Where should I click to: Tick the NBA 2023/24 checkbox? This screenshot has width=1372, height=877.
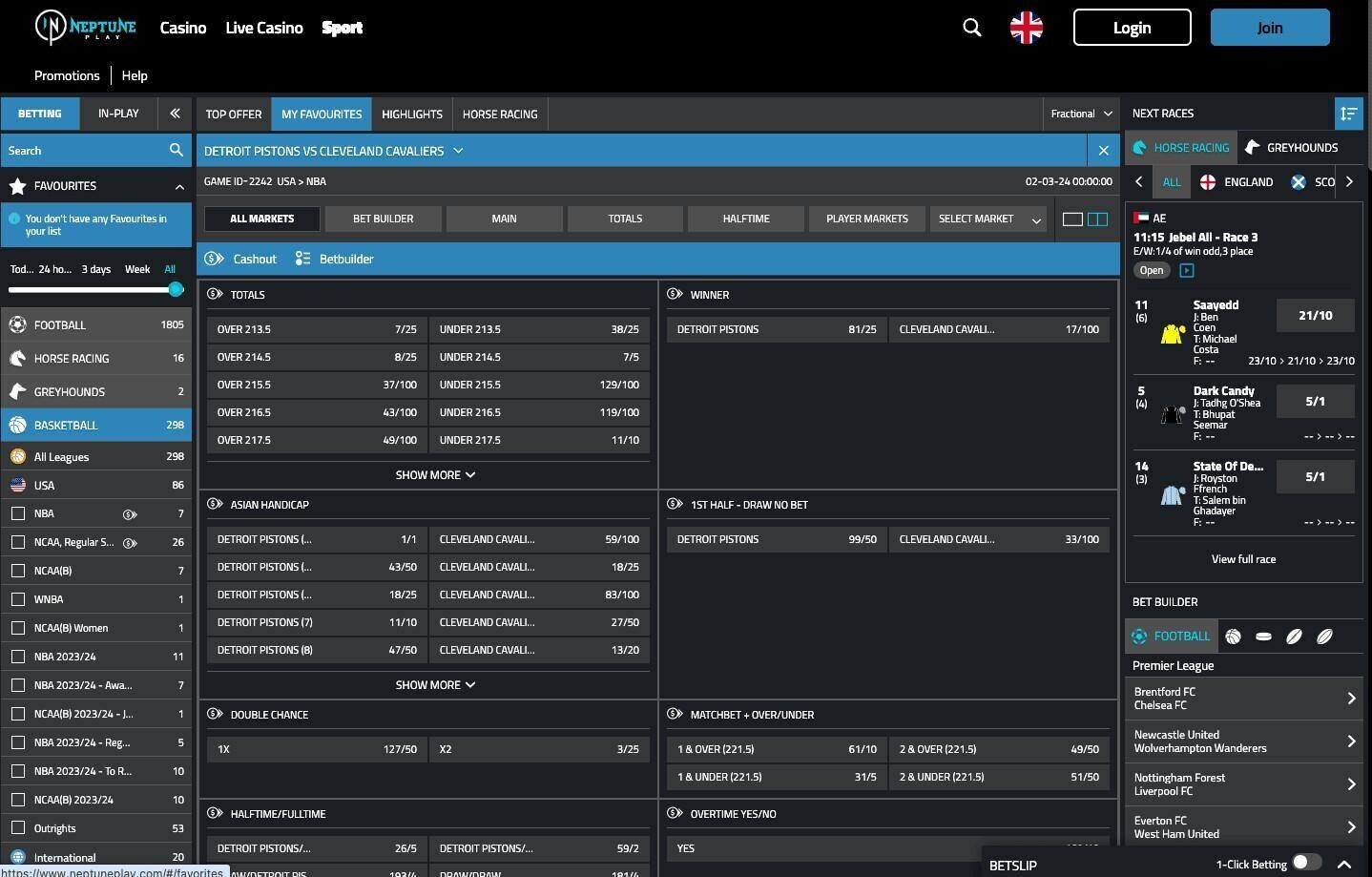pos(17,657)
